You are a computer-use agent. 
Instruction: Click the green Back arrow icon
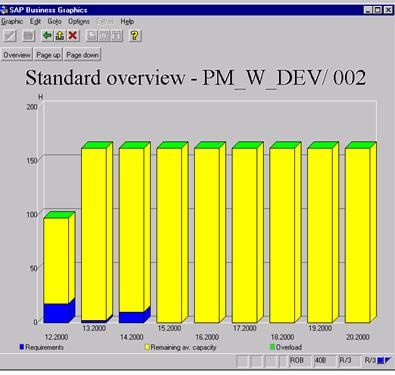point(47,35)
